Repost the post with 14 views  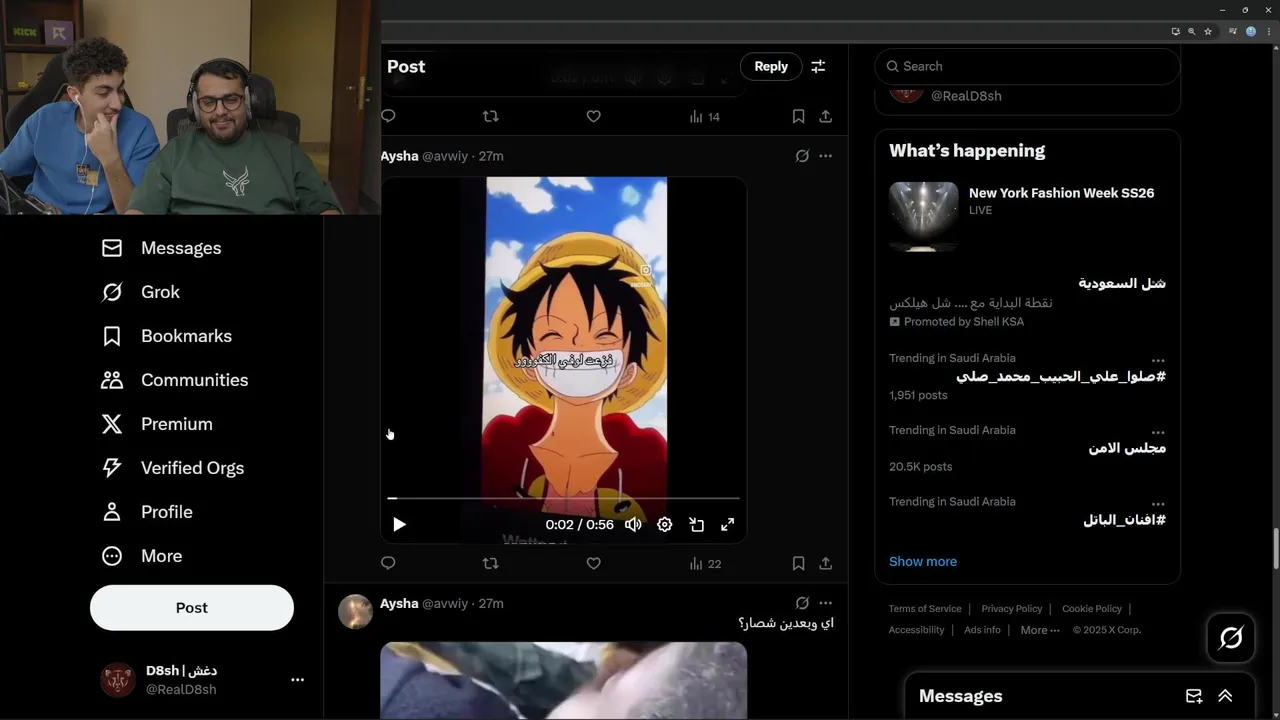(490, 116)
